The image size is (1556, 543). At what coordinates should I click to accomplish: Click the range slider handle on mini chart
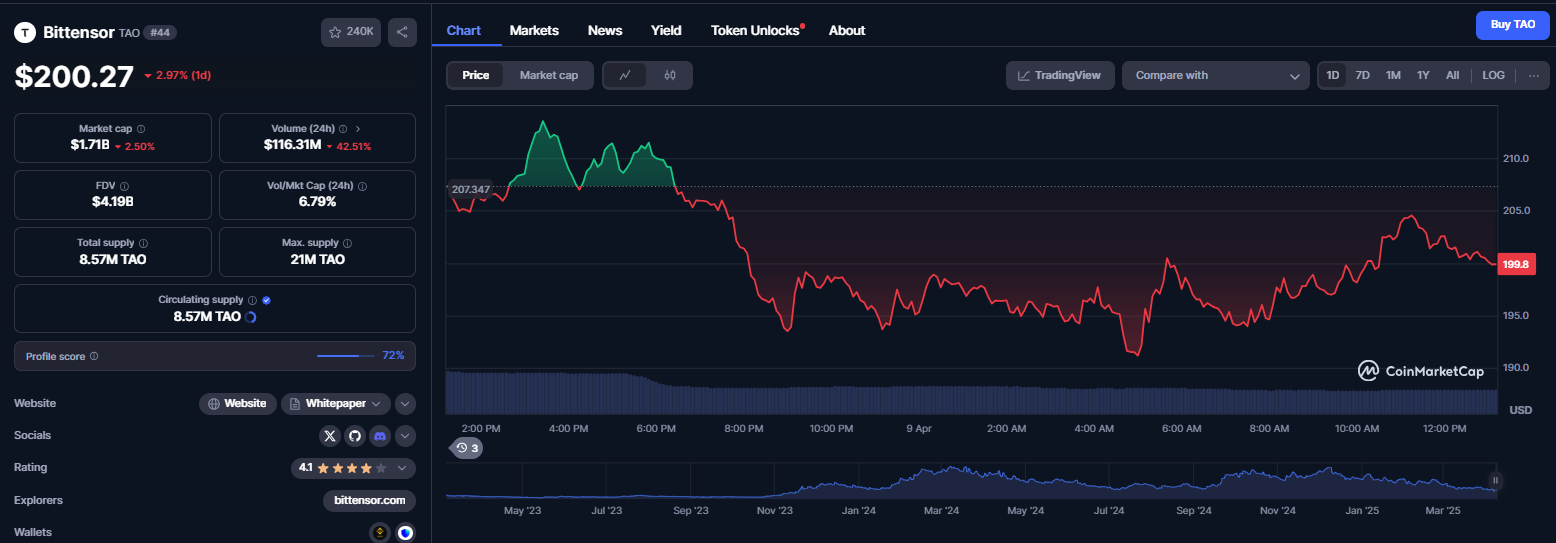1496,481
